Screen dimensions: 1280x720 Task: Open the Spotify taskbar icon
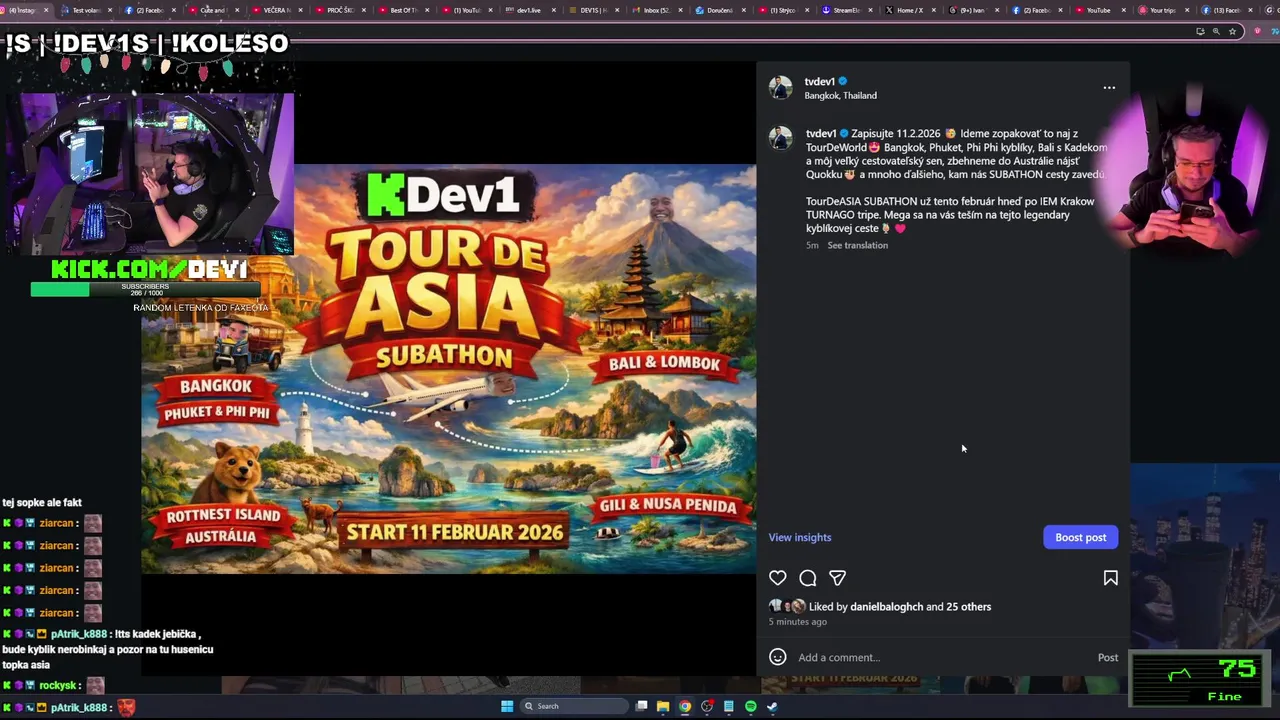tap(751, 706)
